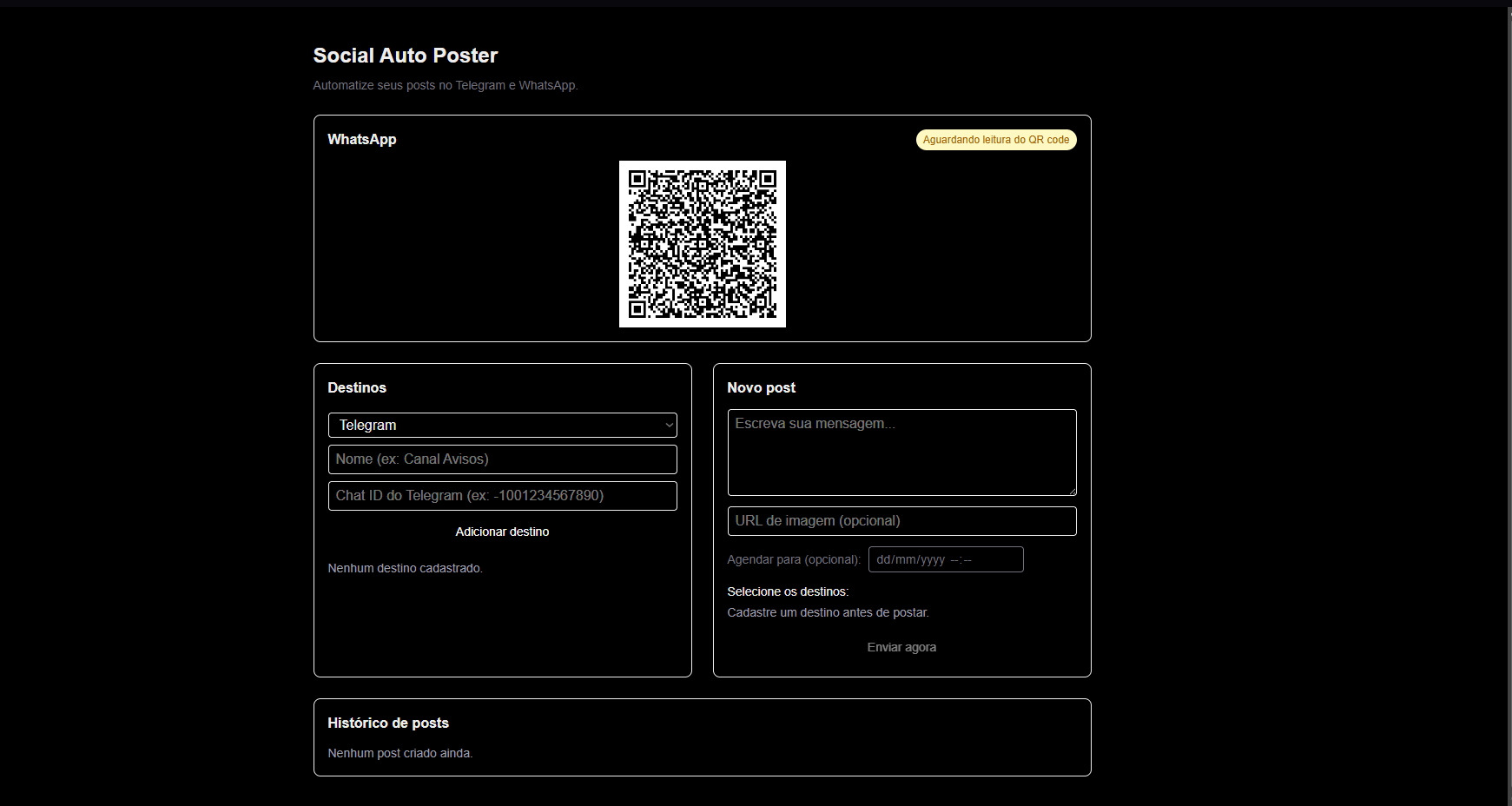The width and height of the screenshot is (1512, 806).
Task: Click the Social Auto Poster heading
Action: tap(406, 56)
